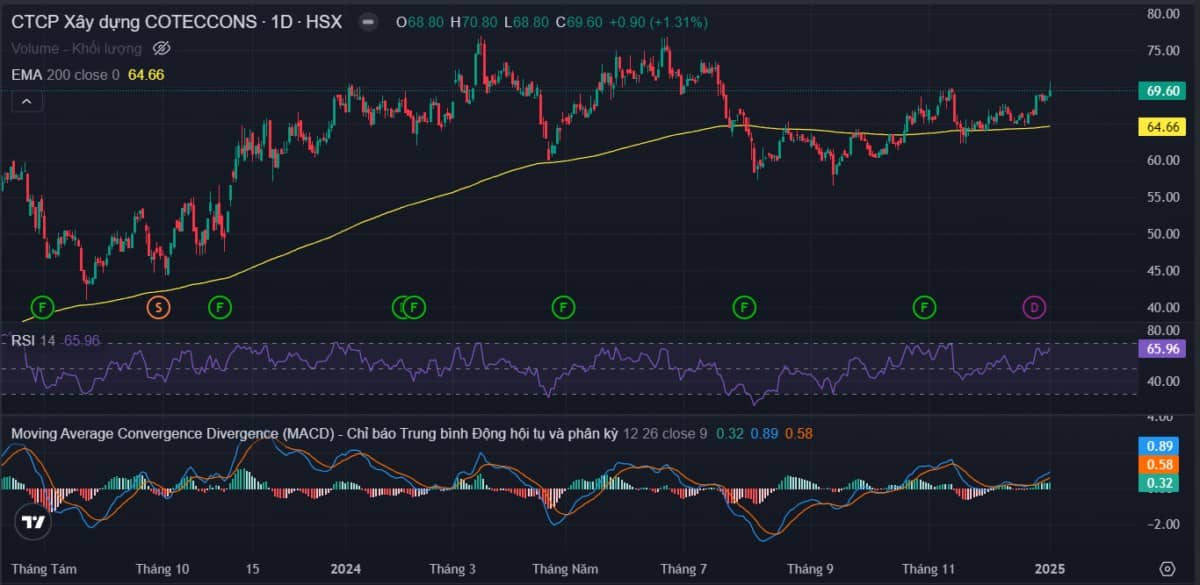Click the 55.00 price scale label
The width and height of the screenshot is (1200, 585).
[1163, 197]
